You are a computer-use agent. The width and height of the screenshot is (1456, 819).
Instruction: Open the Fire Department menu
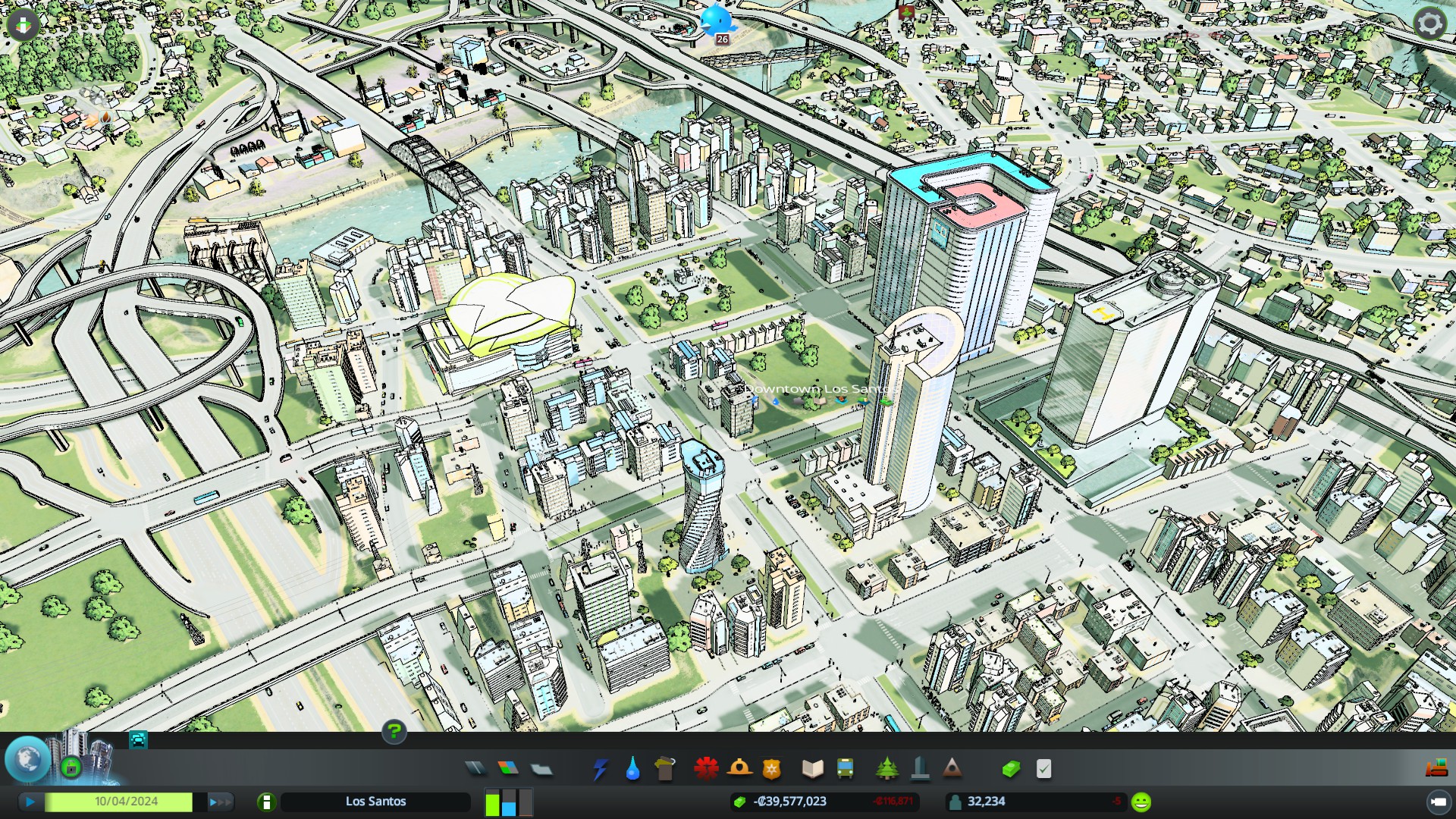[739, 769]
